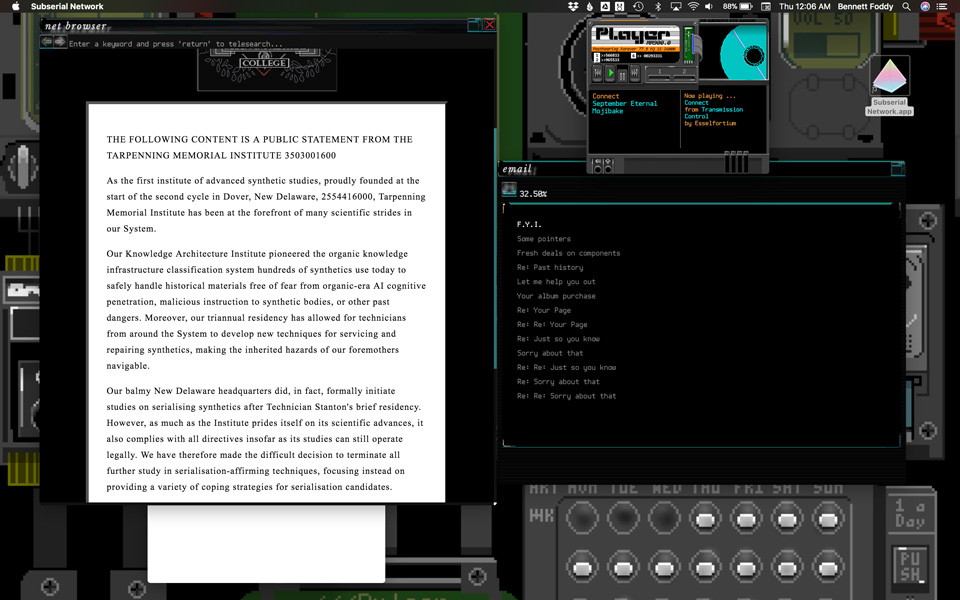Viewport: 960px width, 600px height.
Task: Select the track Mojibake in playlist
Action: tap(607, 111)
